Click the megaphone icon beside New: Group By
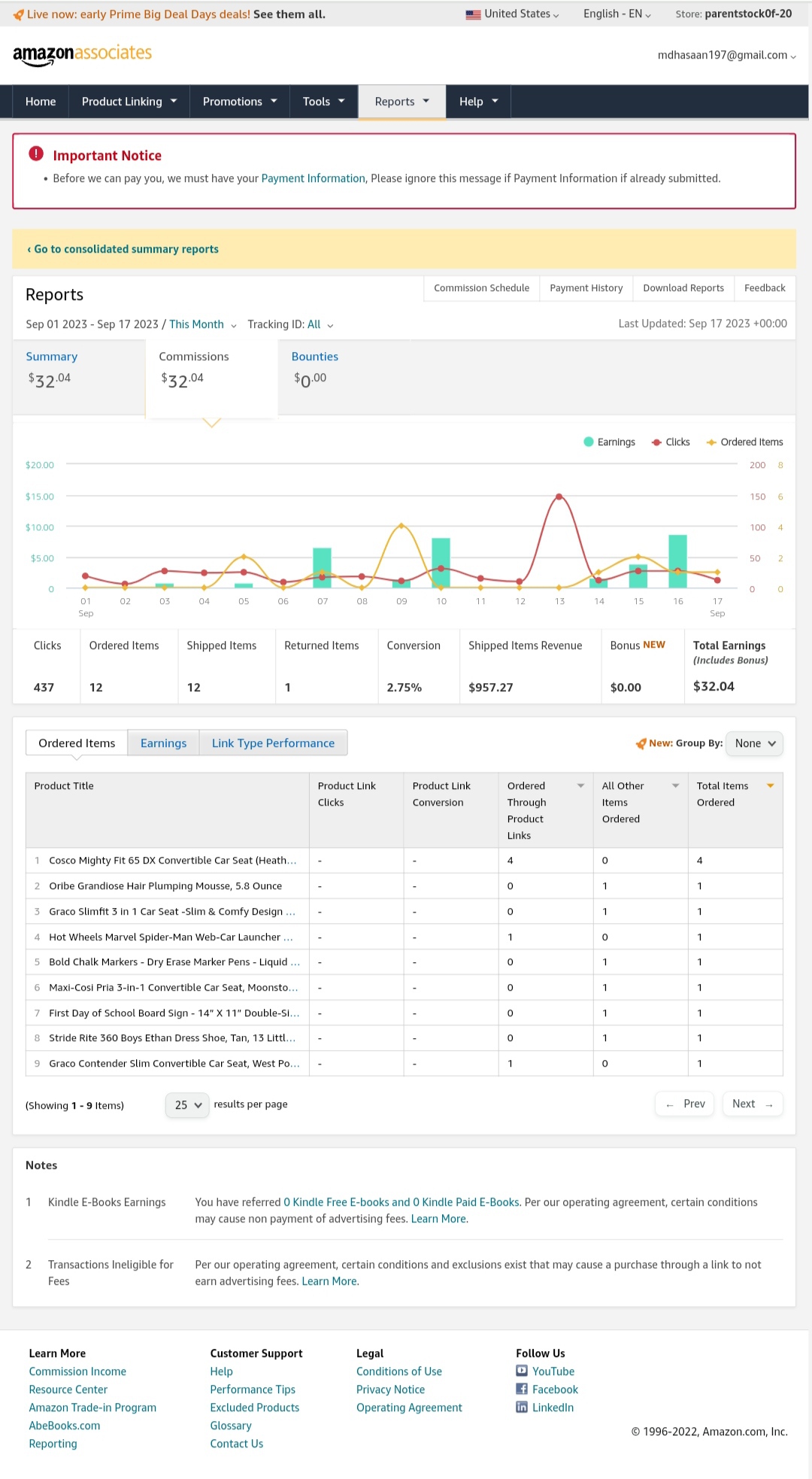 pos(641,743)
